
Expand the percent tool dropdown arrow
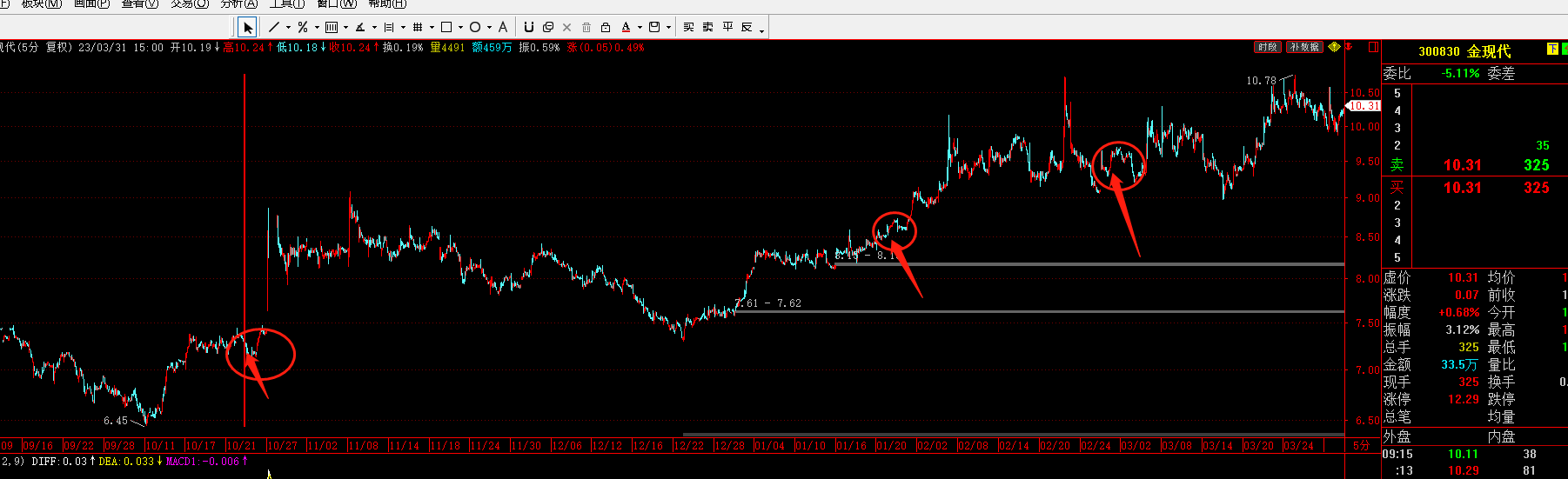pyautogui.click(x=317, y=28)
